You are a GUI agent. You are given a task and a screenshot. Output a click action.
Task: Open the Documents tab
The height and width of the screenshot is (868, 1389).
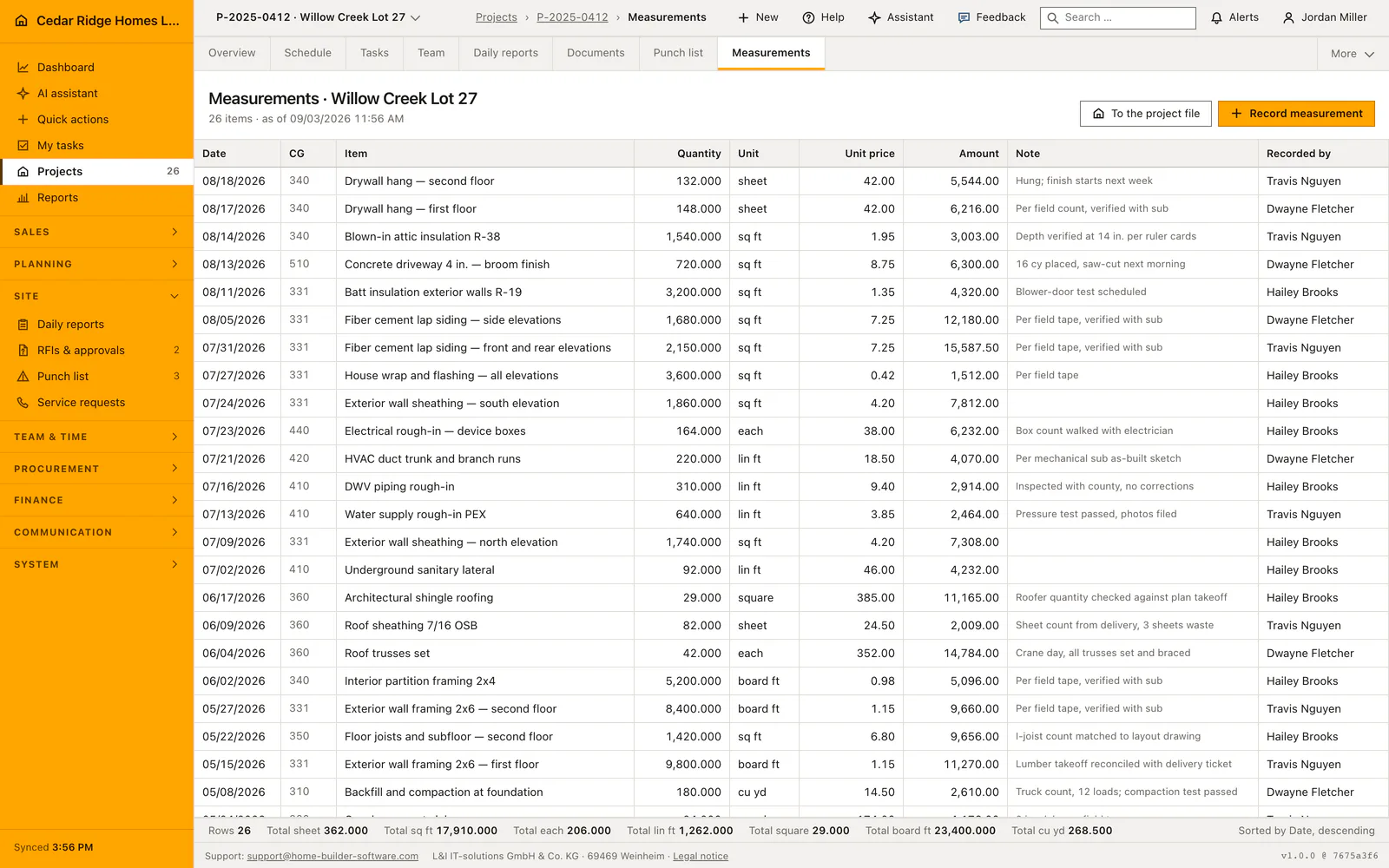coord(596,53)
